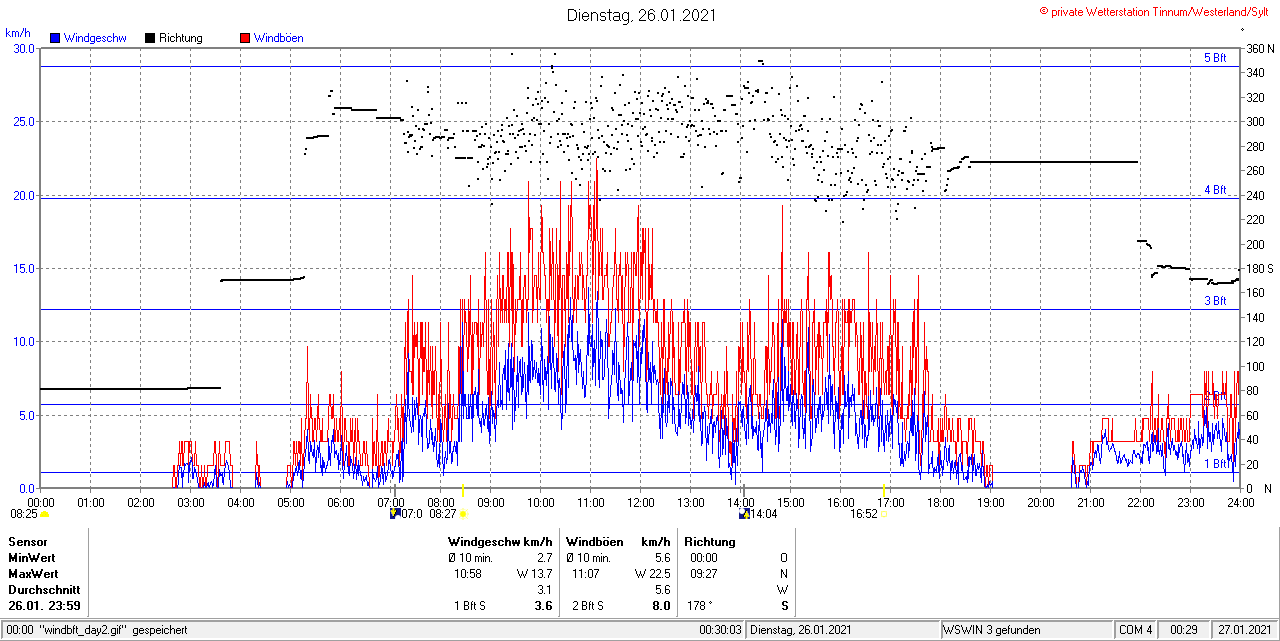Click the 00:29 status bar time
Screen dimensions: 1280x641
point(1185,630)
